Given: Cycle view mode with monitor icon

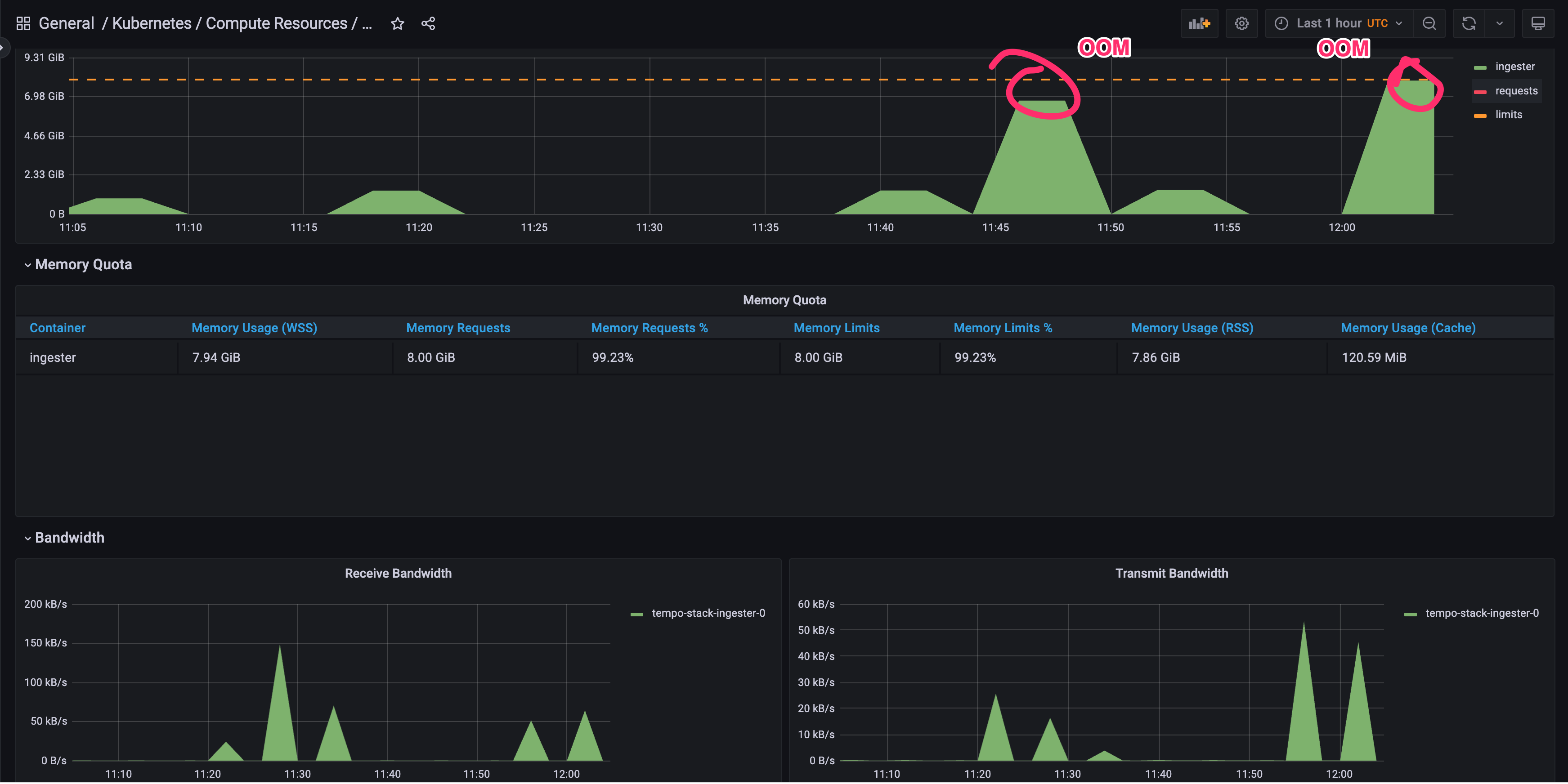Looking at the screenshot, I should 1538,24.
